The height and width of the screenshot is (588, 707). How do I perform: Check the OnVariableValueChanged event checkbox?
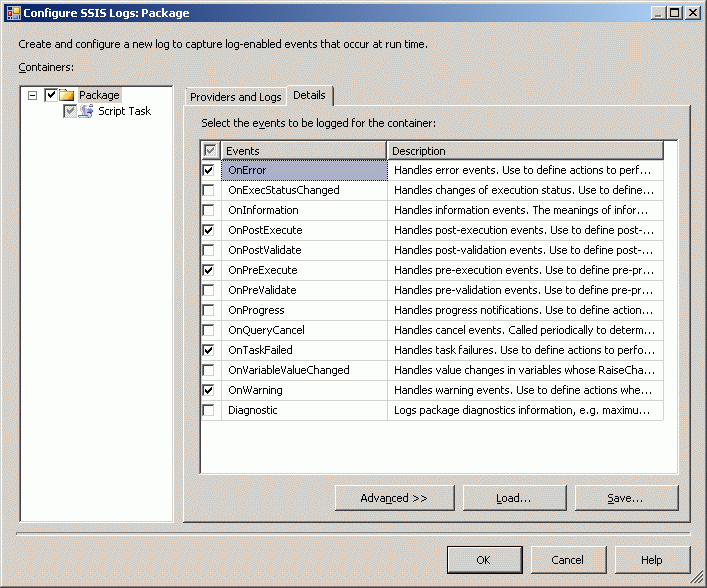208,370
